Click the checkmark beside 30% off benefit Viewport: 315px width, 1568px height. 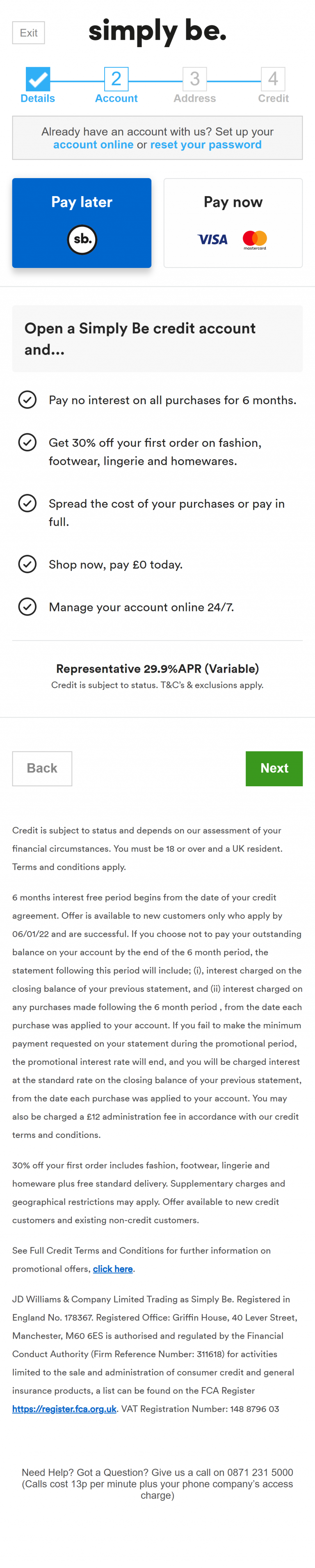[27, 442]
